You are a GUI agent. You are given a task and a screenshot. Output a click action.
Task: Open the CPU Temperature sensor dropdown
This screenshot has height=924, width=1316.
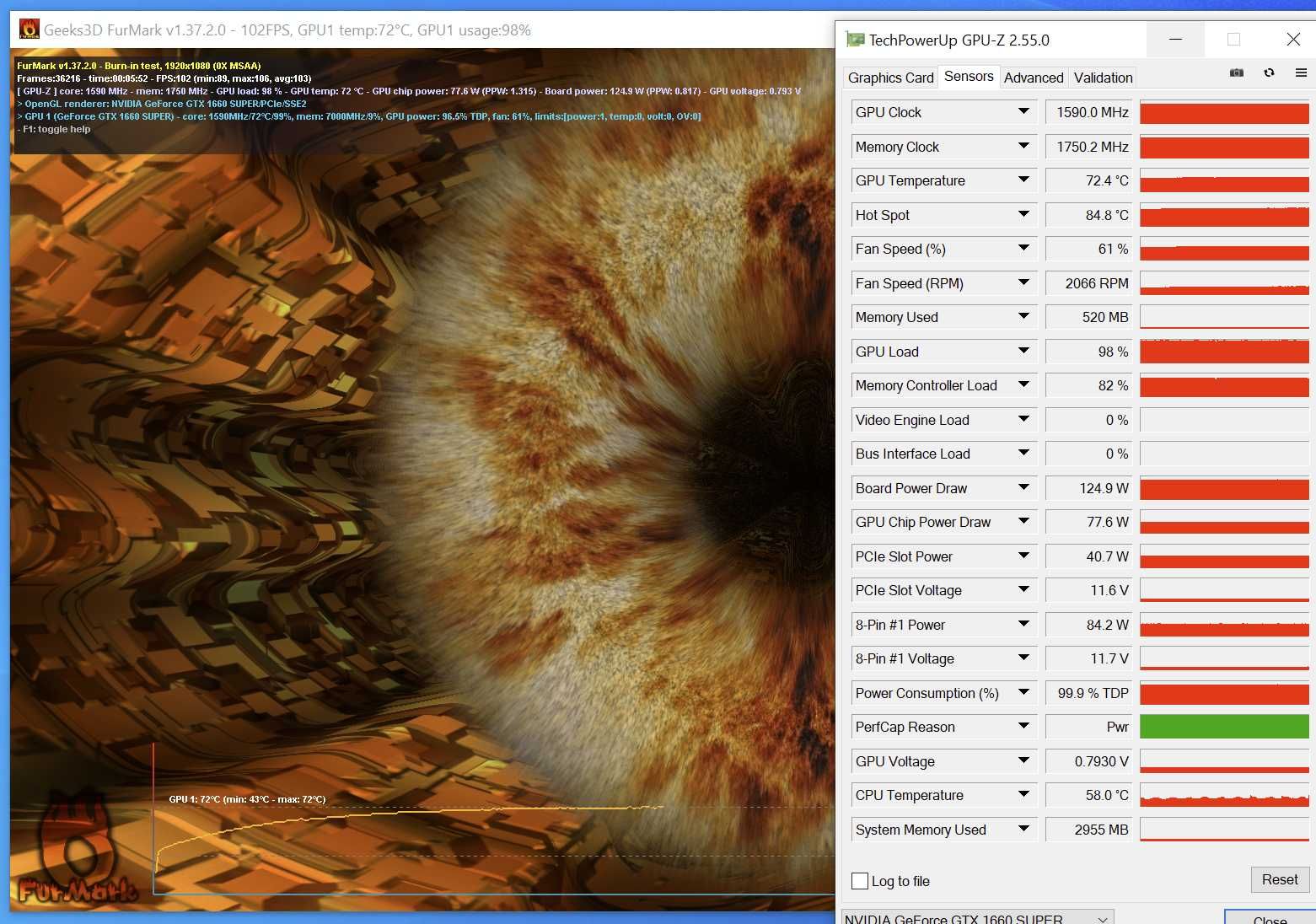(x=1023, y=795)
